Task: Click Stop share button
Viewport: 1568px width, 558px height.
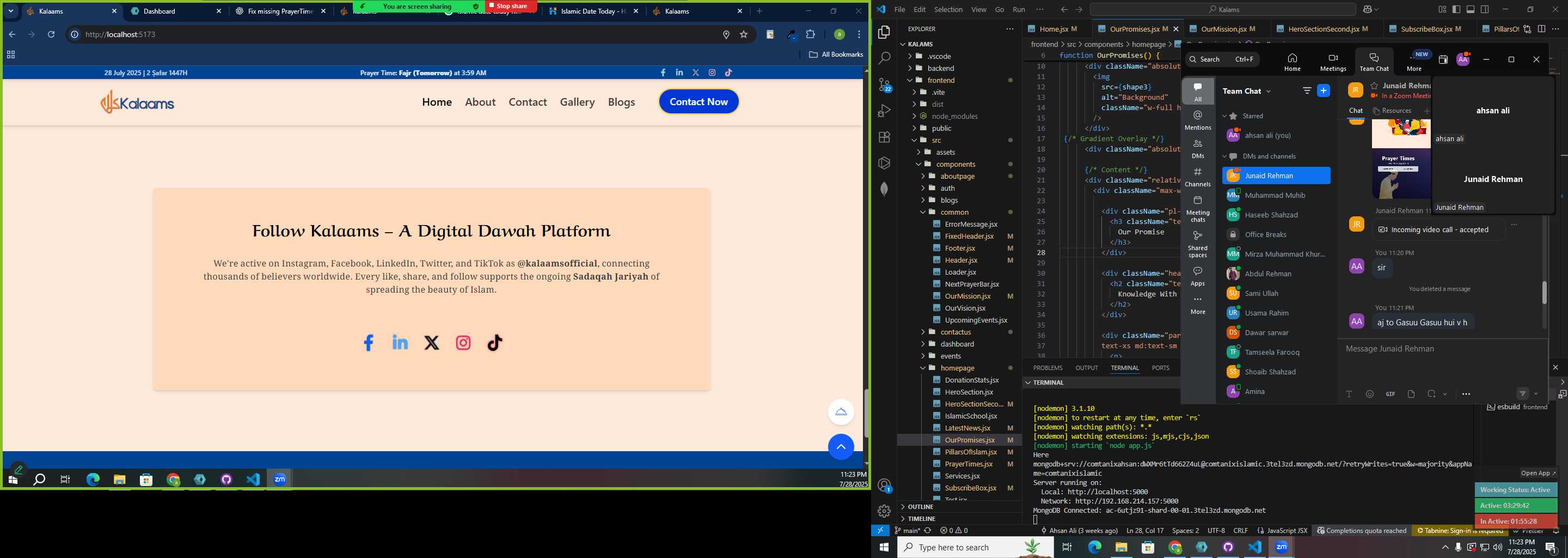Action: tap(511, 6)
